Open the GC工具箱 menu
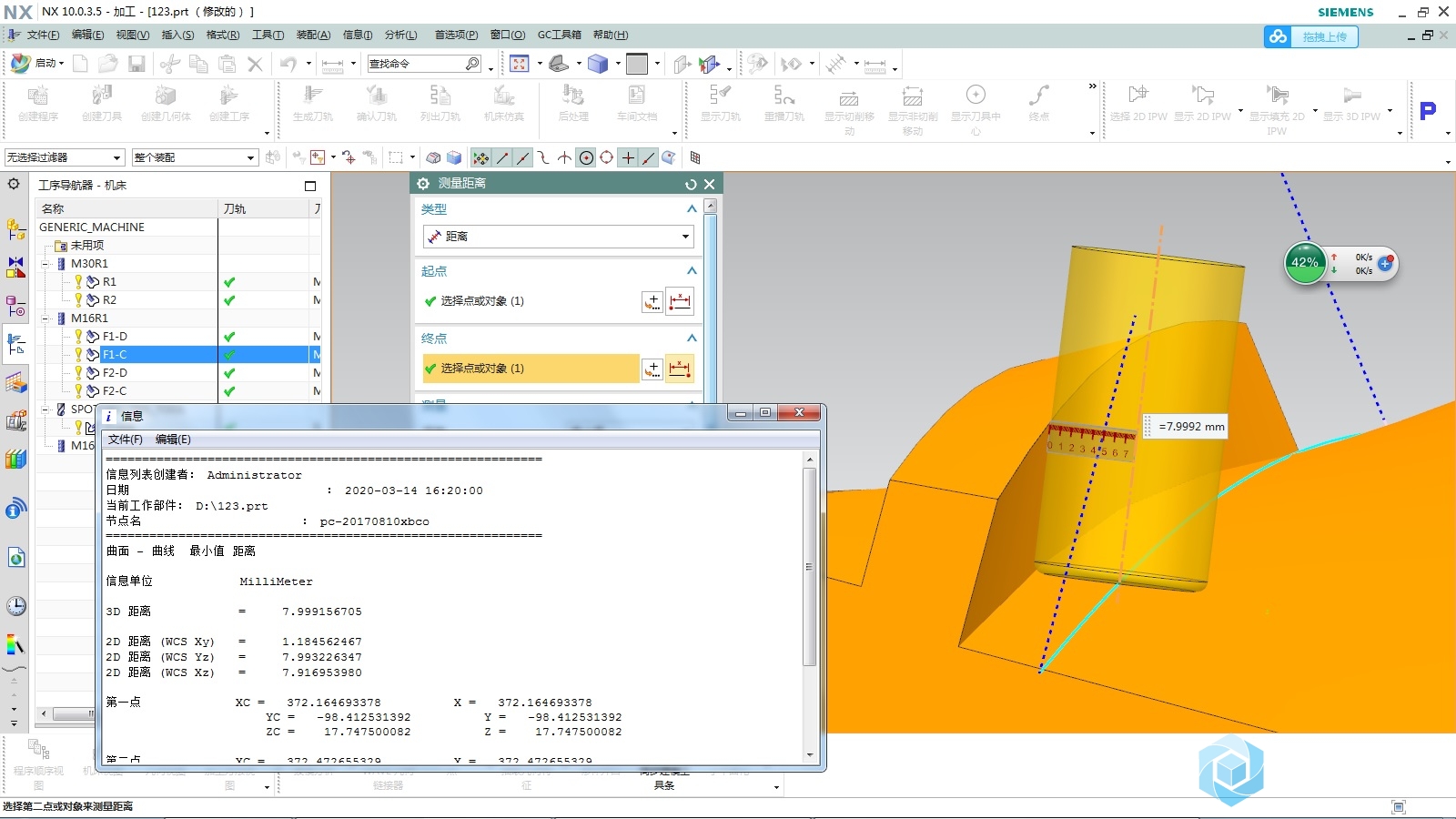The height and width of the screenshot is (819, 1456). coord(559,35)
